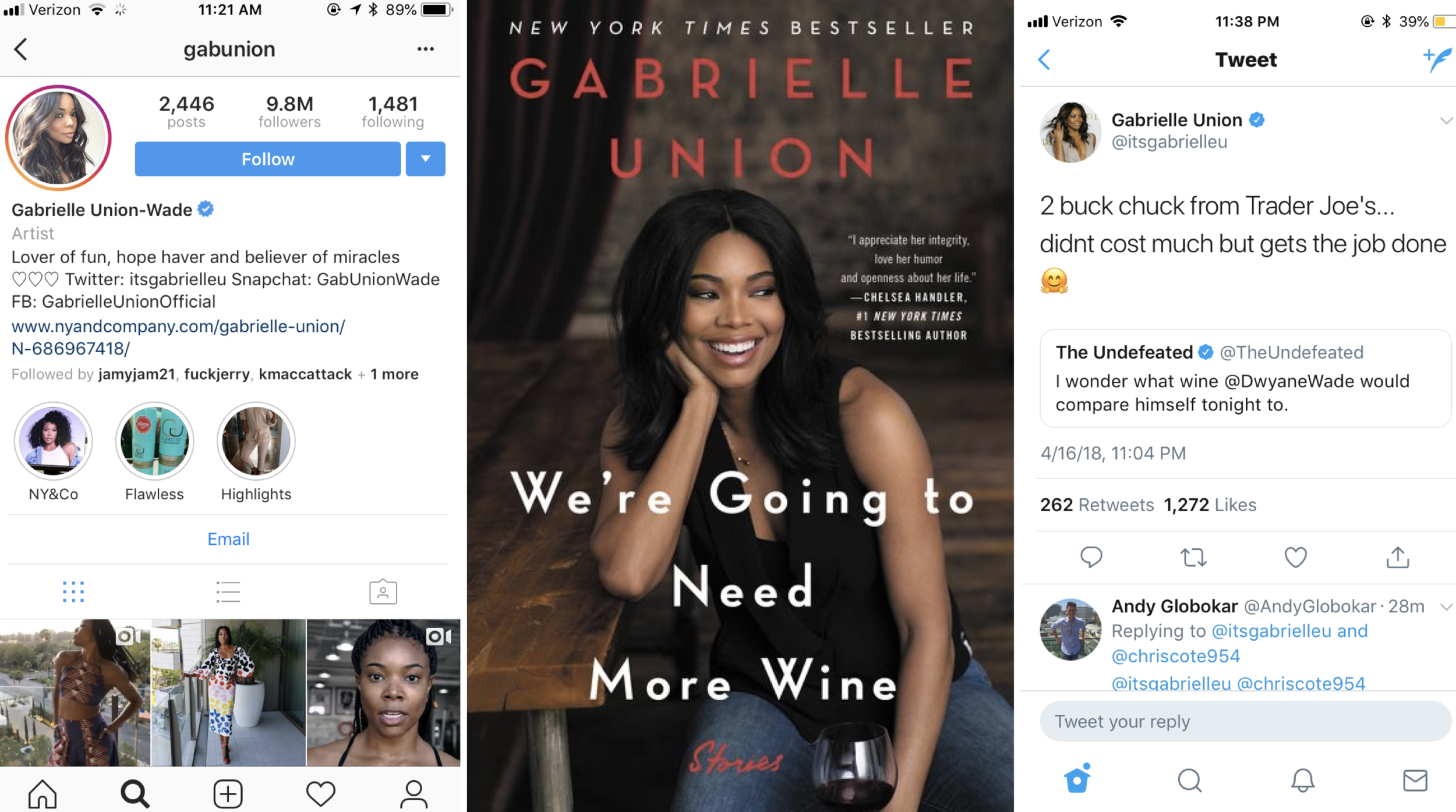This screenshot has width=1456, height=812.
Task: Expand the chevron on Andy Globokar's reply
Action: pyautogui.click(x=1446, y=607)
